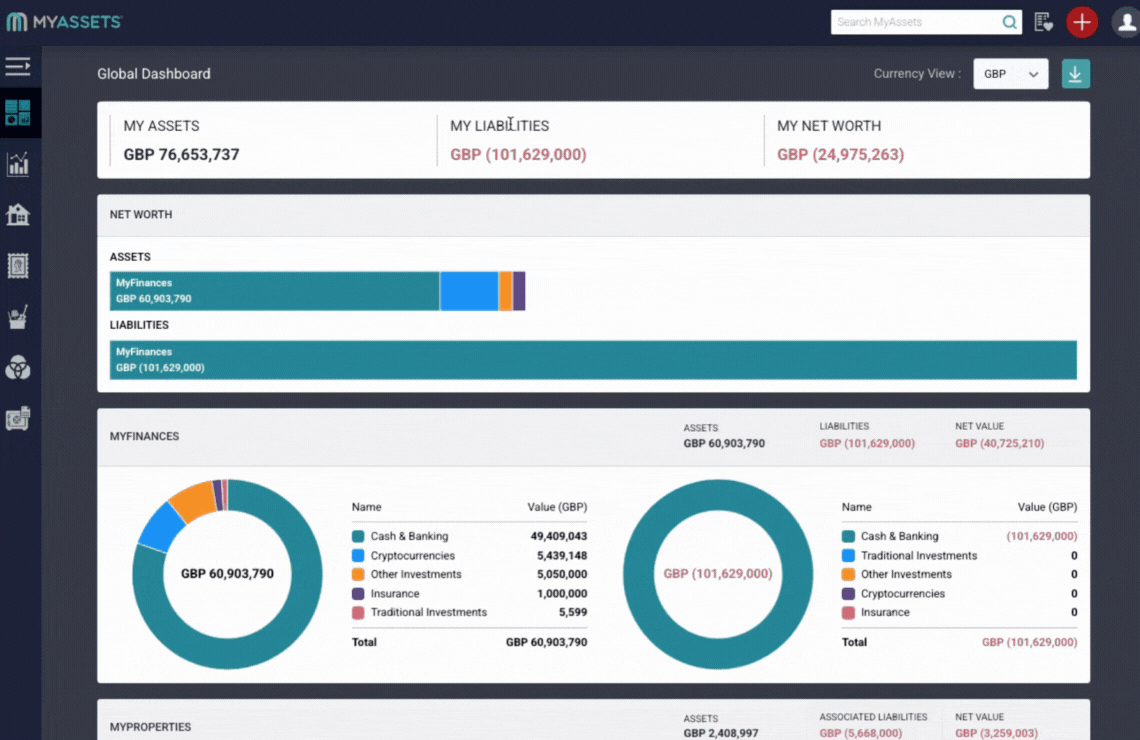Open the user profile avatar

[x=1125, y=22]
